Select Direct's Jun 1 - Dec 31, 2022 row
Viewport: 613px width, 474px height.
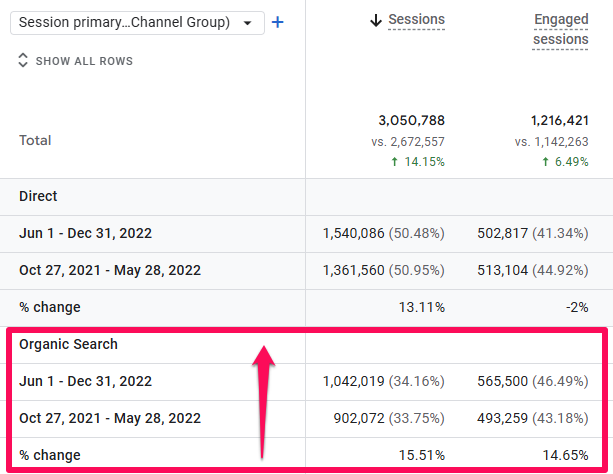pos(85,233)
